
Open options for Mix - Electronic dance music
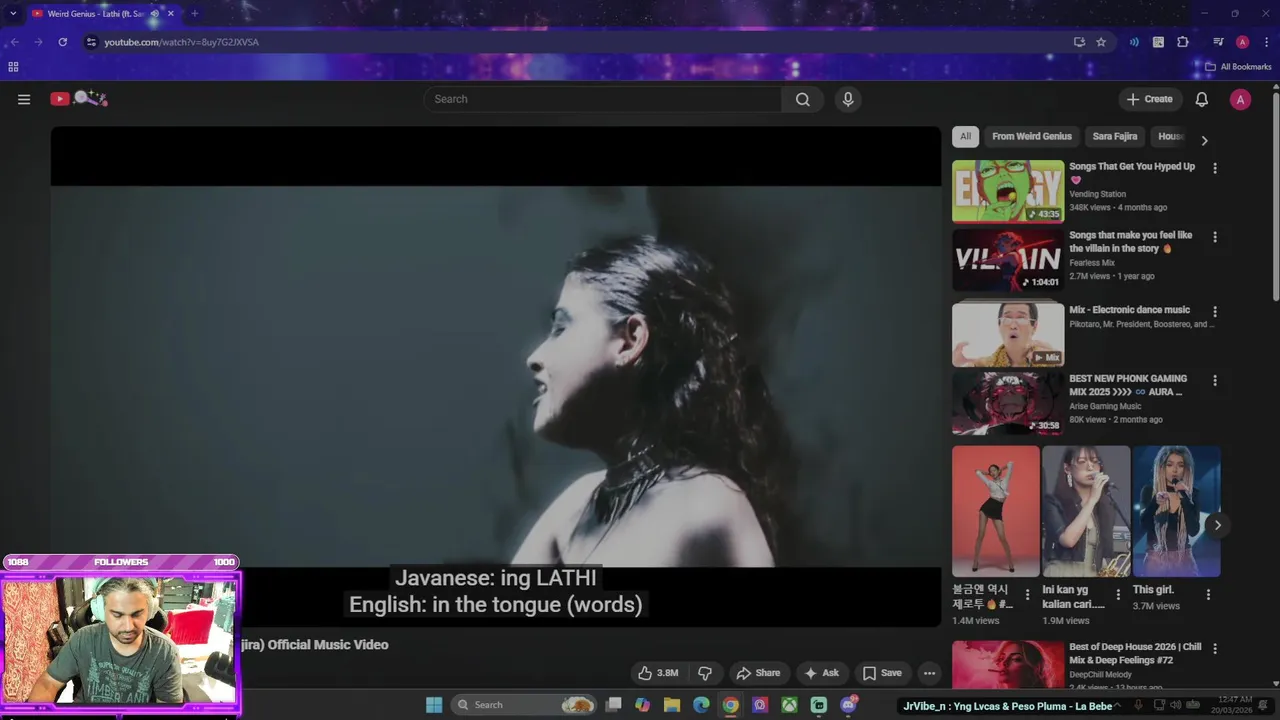point(1215,312)
